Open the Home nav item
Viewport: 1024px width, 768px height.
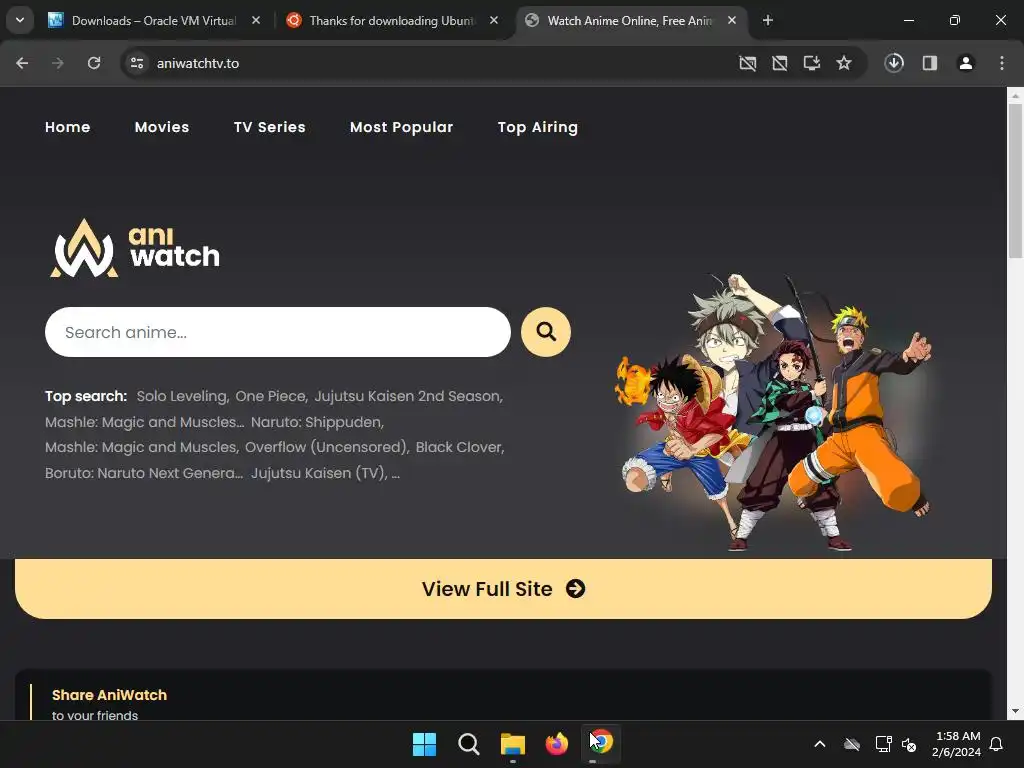[x=67, y=127]
